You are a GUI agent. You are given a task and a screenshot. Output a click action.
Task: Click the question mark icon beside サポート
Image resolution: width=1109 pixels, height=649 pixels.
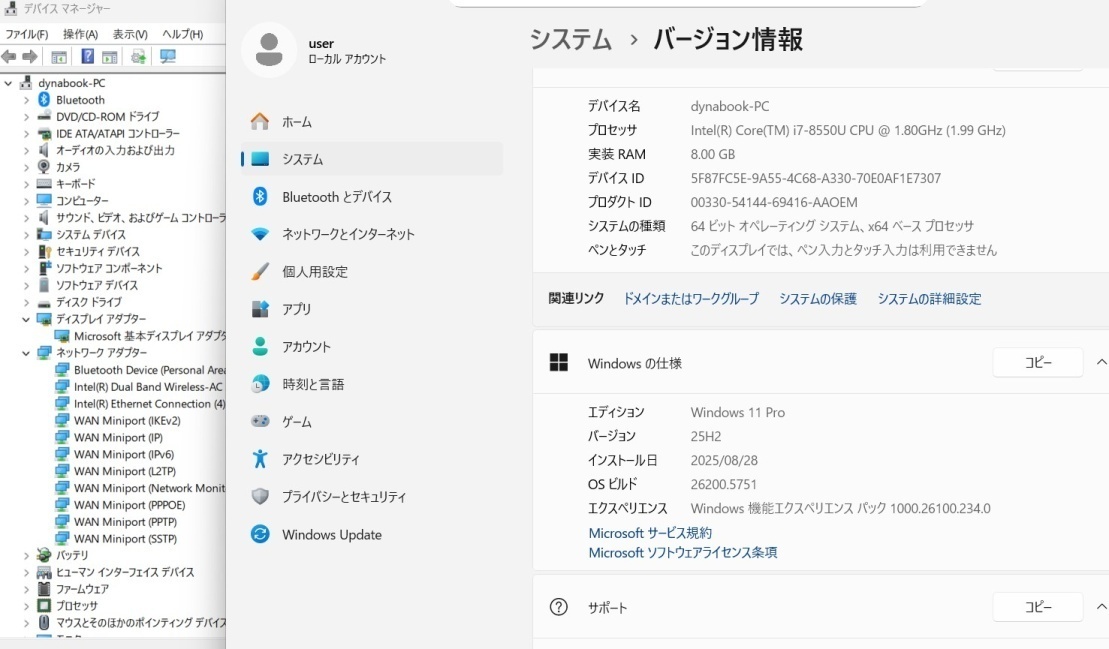[x=559, y=607]
